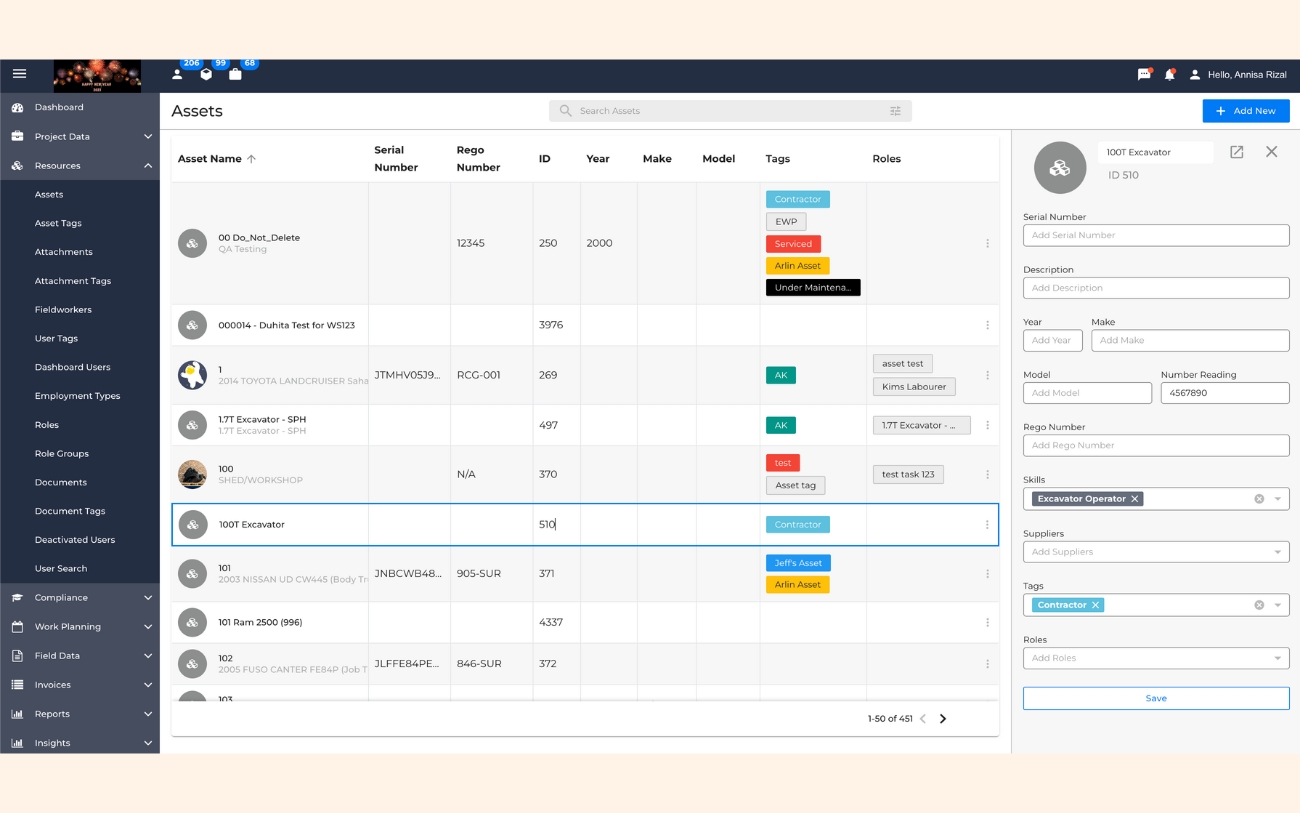Viewport: 1300px width, 813px height.
Task: Save the asset details
Action: coord(1155,698)
